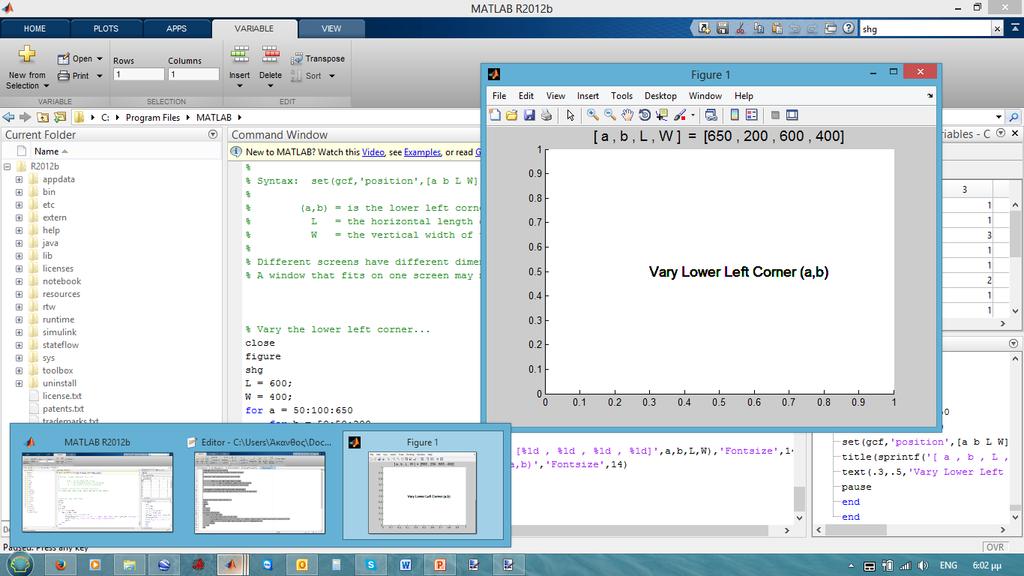Open Current Folder panel actions dropdown
Viewport: 1024px width, 576px height.
[212, 135]
